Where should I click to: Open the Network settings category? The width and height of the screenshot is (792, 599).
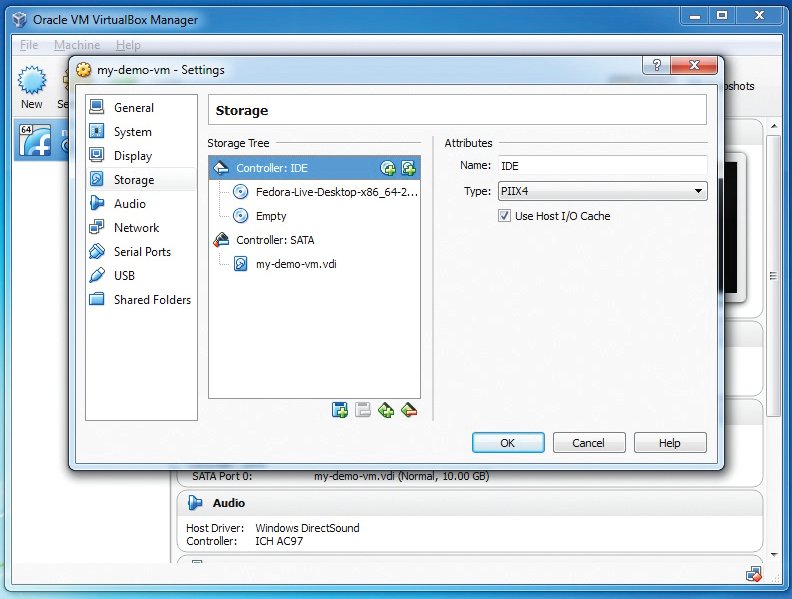pos(136,228)
